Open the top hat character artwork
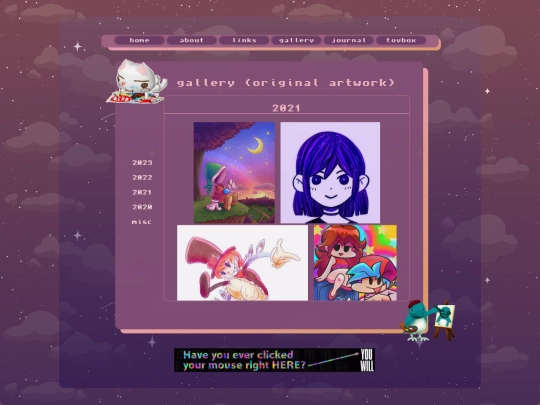 click(x=242, y=263)
